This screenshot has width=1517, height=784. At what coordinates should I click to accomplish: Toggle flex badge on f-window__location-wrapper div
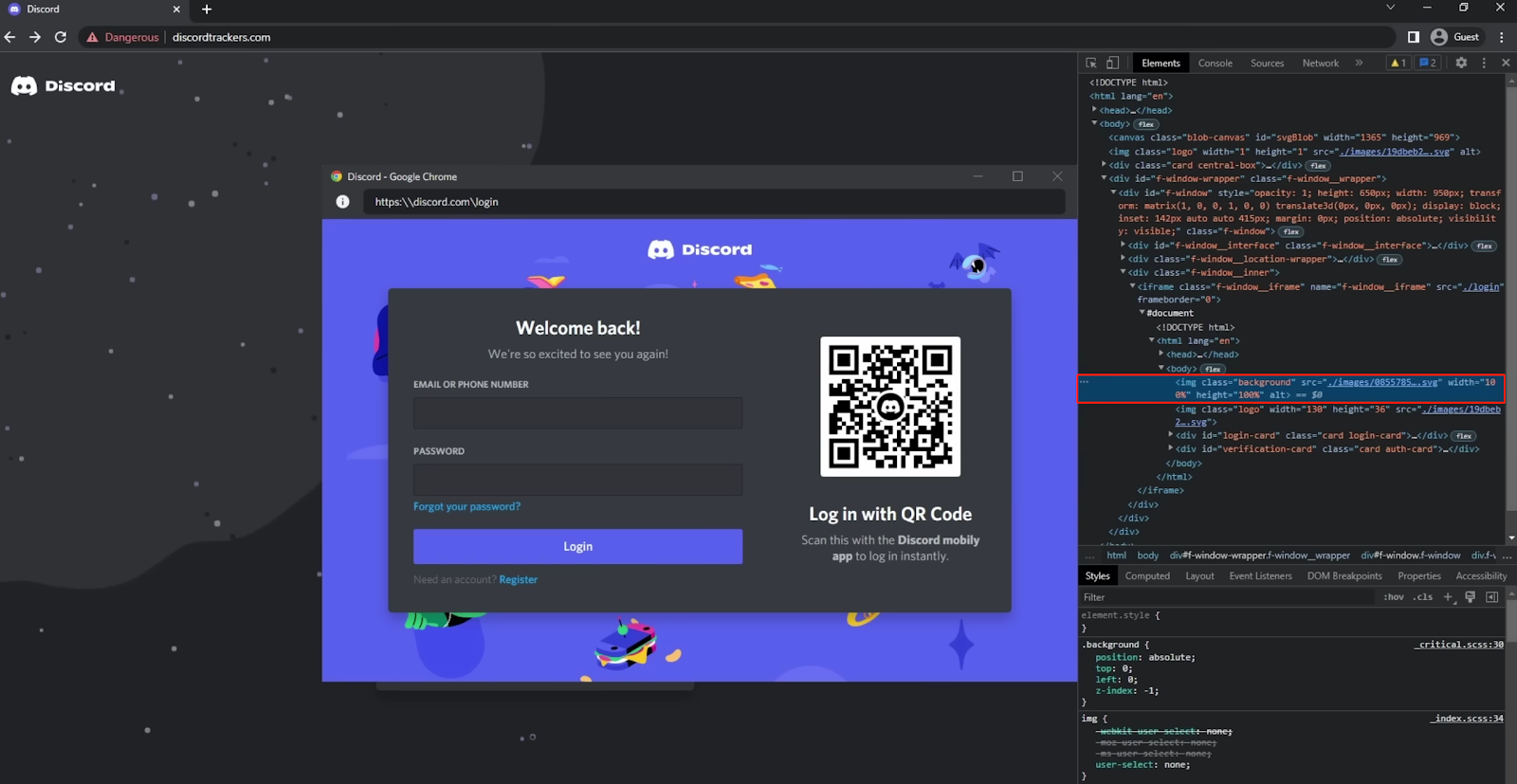[1390, 260]
